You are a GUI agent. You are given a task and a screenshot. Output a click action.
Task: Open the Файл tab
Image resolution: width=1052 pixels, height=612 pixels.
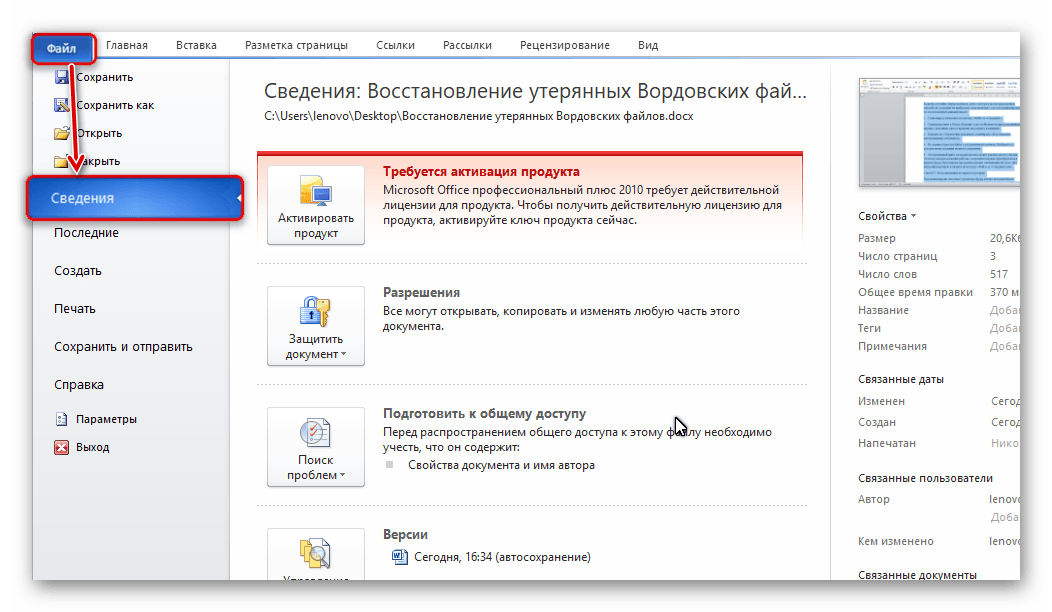coord(62,48)
